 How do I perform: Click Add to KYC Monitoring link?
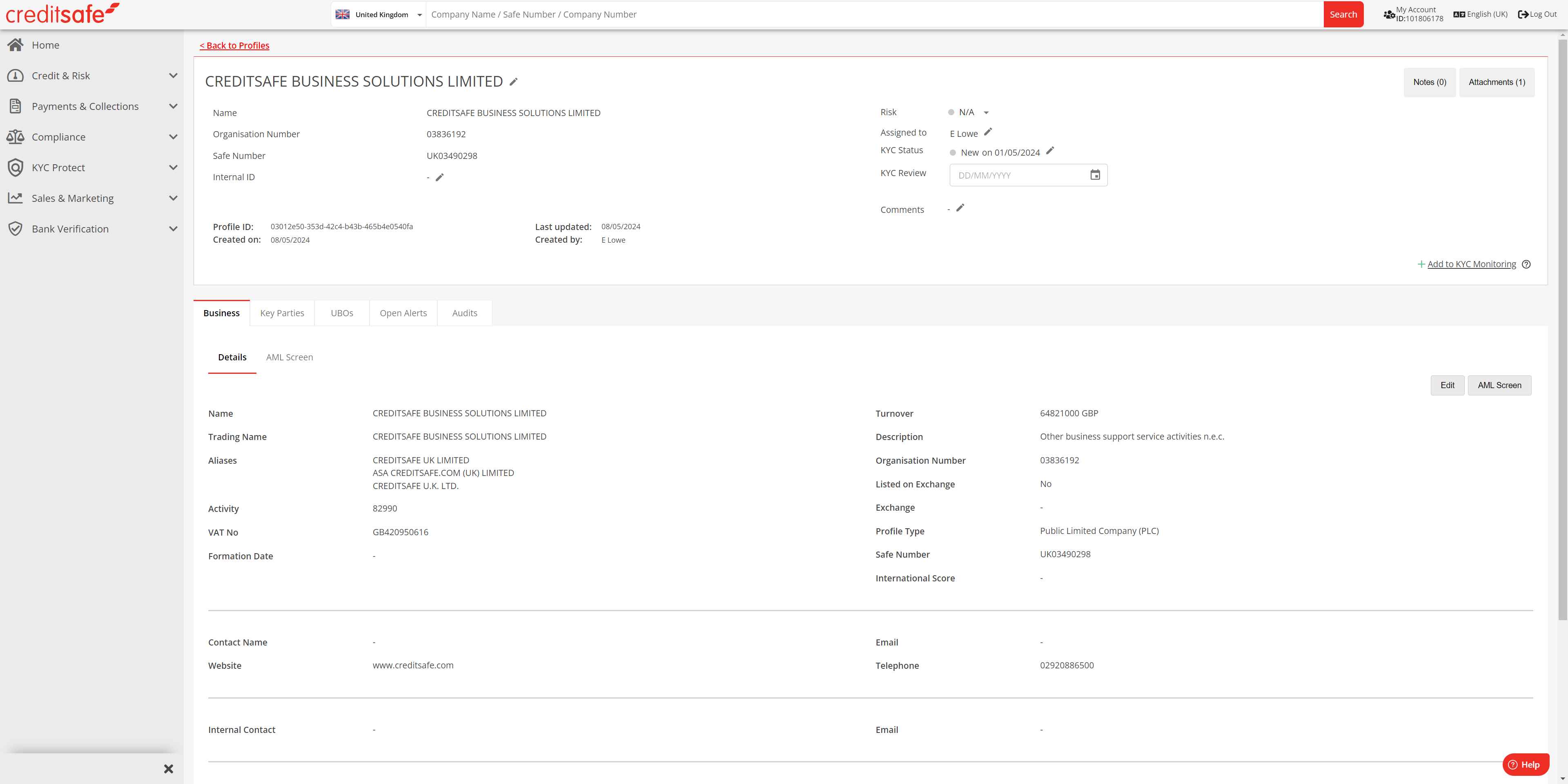(1471, 264)
